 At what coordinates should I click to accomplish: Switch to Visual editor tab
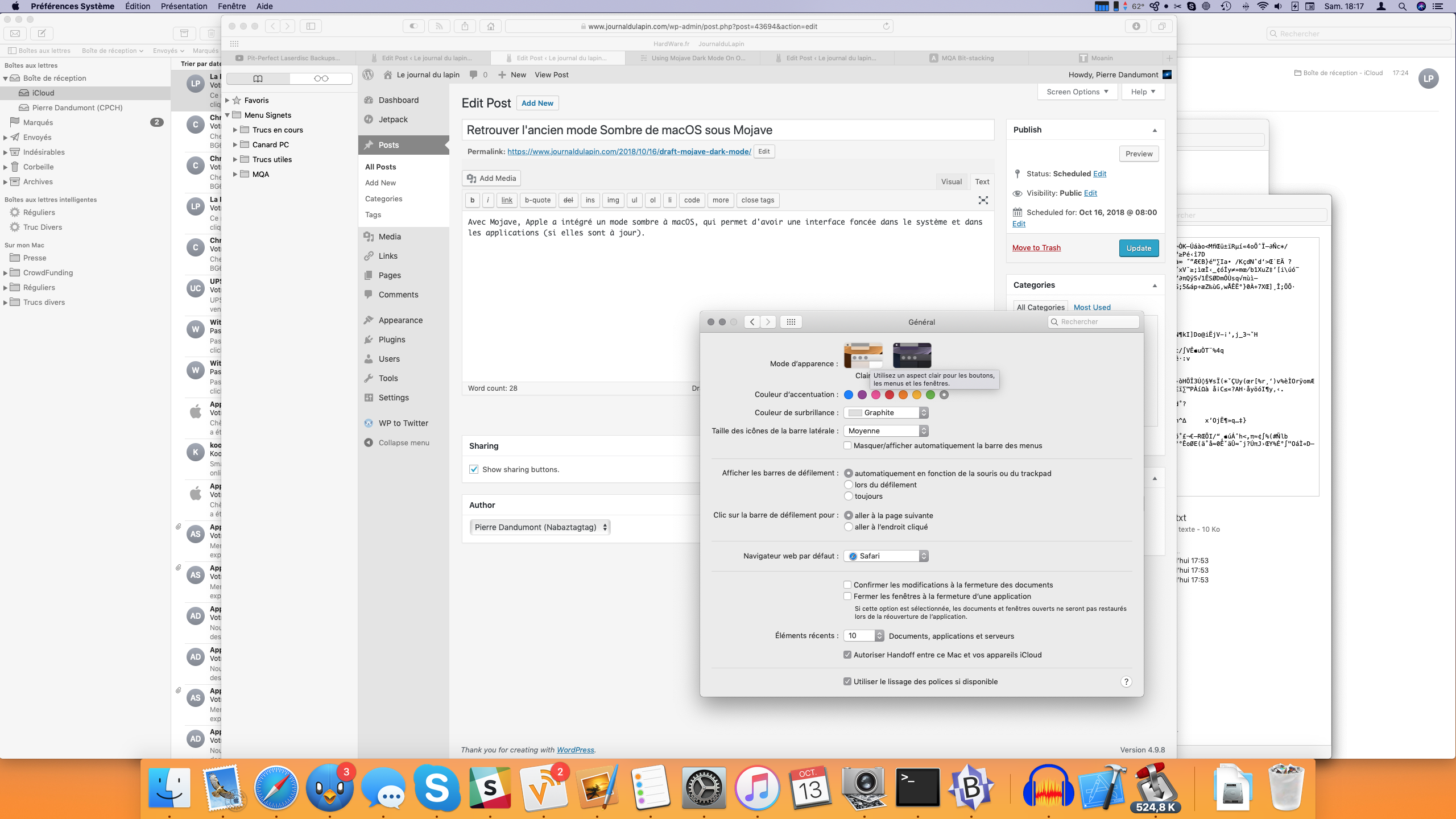click(x=951, y=181)
